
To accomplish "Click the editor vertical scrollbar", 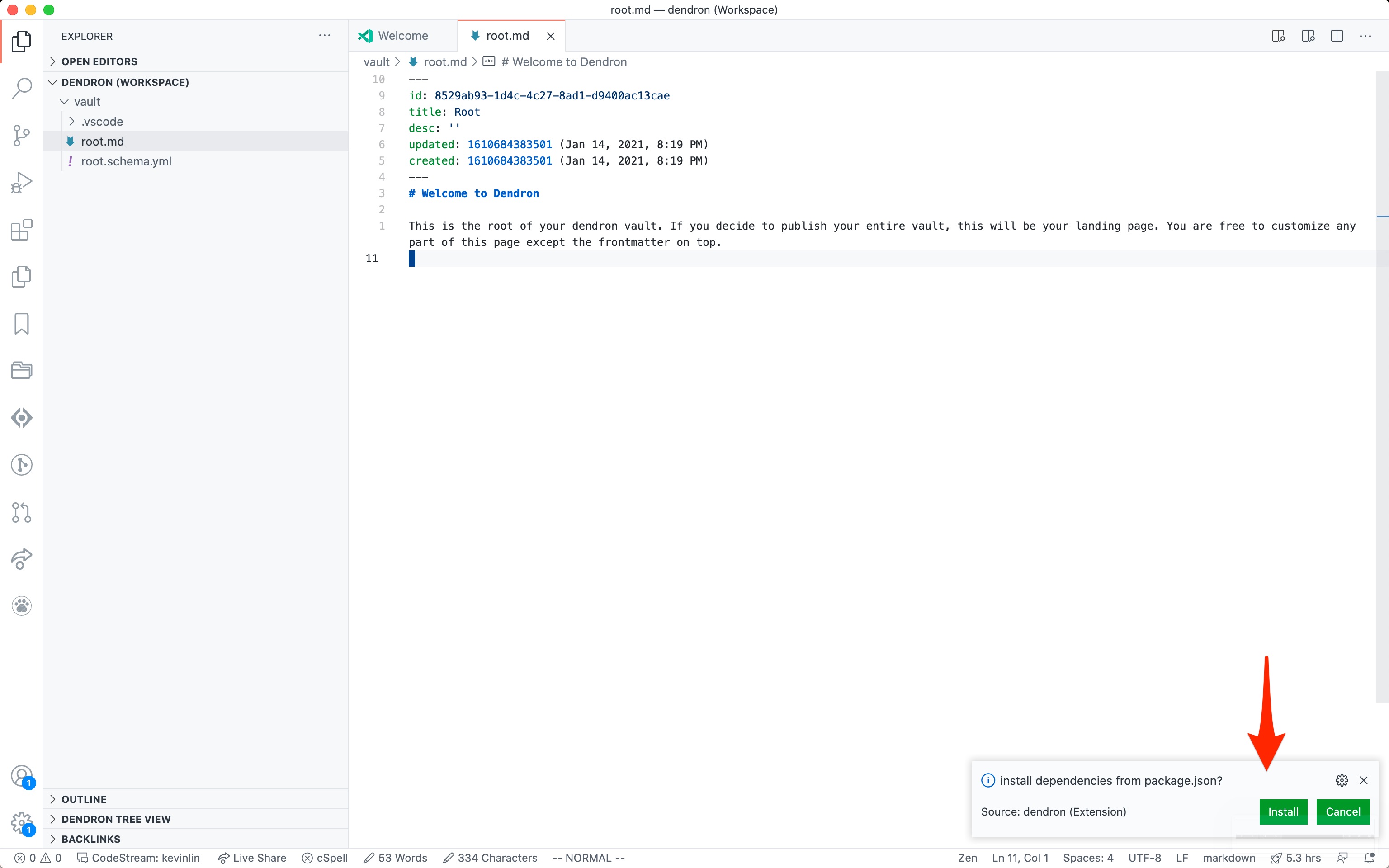I will pos(1382,387).
